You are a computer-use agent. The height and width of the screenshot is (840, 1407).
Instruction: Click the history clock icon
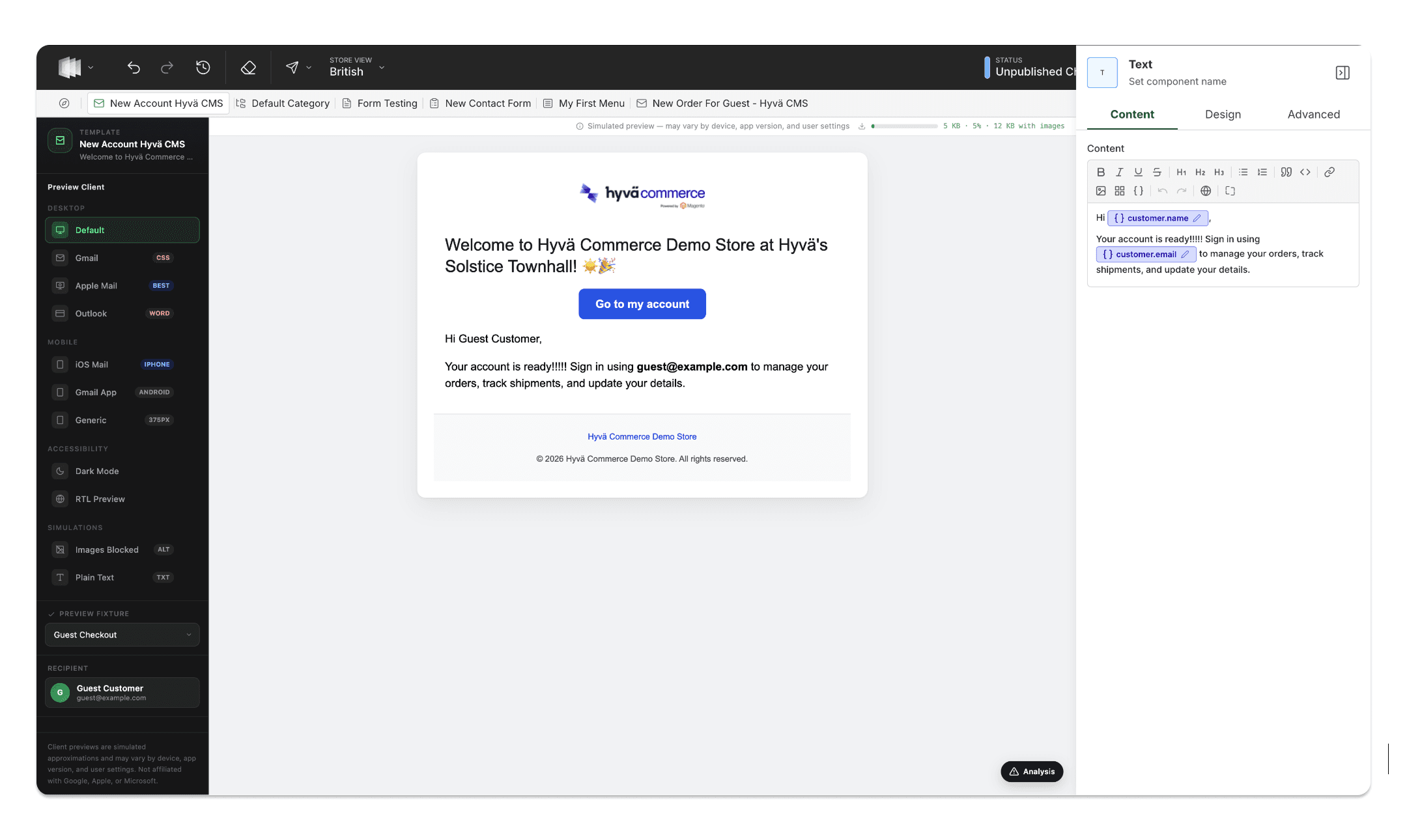pyautogui.click(x=203, y=68)
